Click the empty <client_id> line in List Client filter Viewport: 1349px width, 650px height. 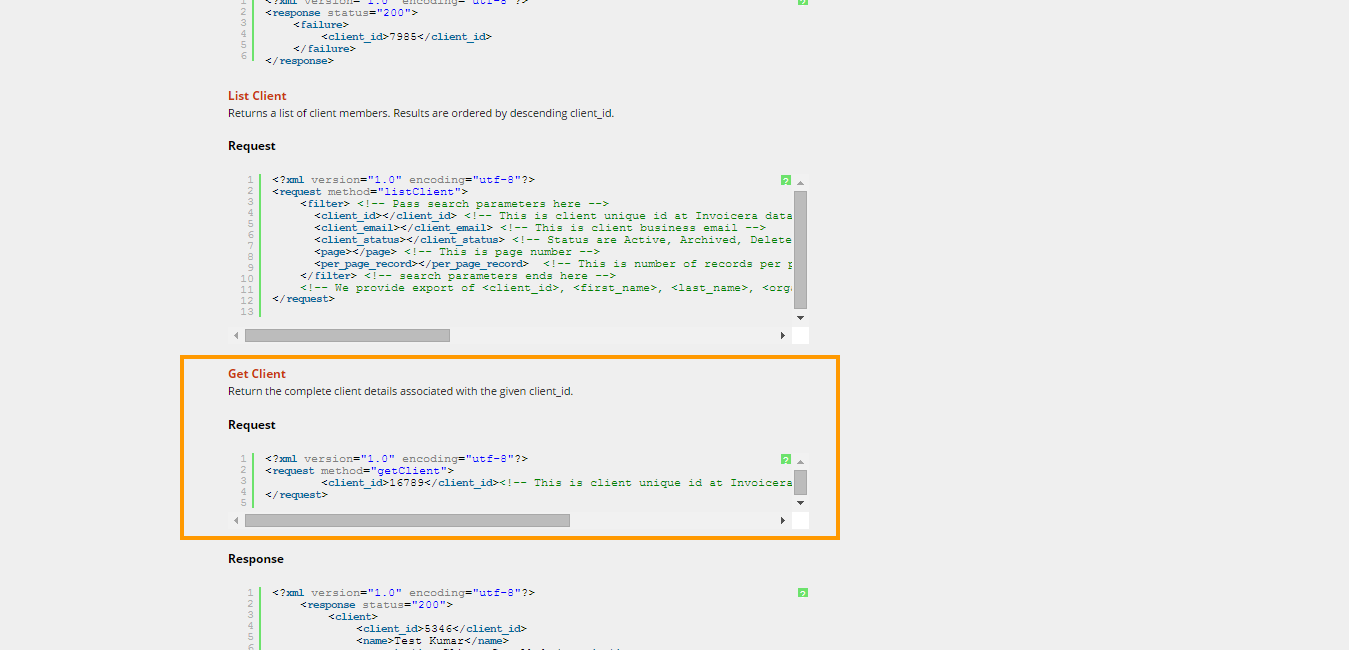[x=553, y=216]
